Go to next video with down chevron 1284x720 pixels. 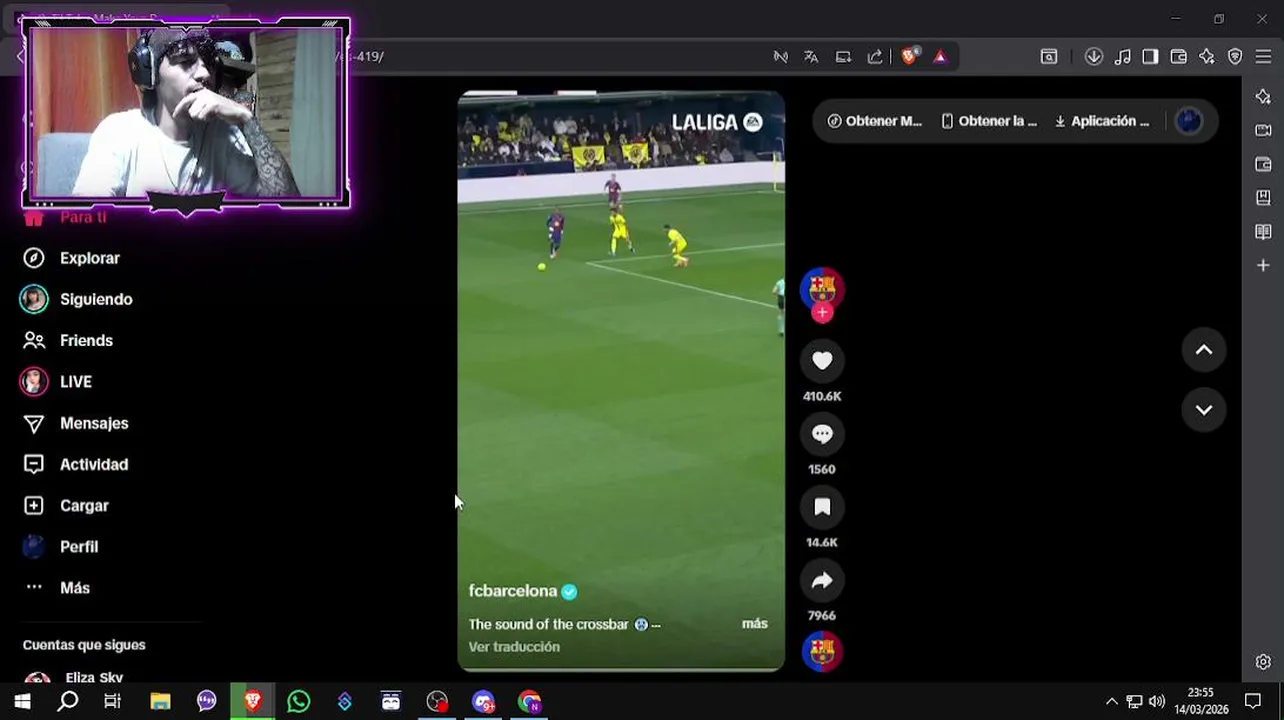pyautogui.click(x=1204, y=410)
